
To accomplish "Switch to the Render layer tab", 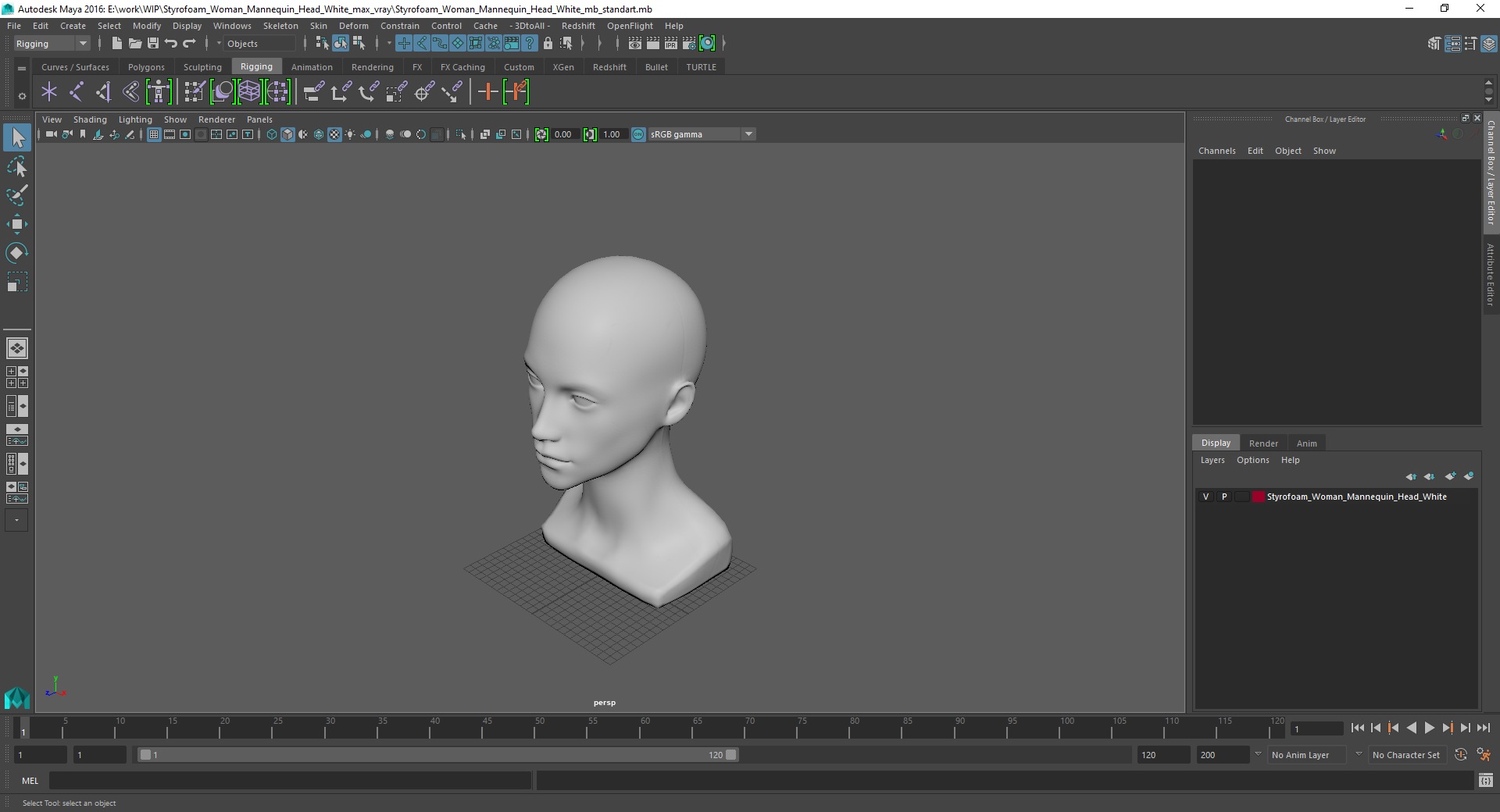I will tap(1263, 443).
